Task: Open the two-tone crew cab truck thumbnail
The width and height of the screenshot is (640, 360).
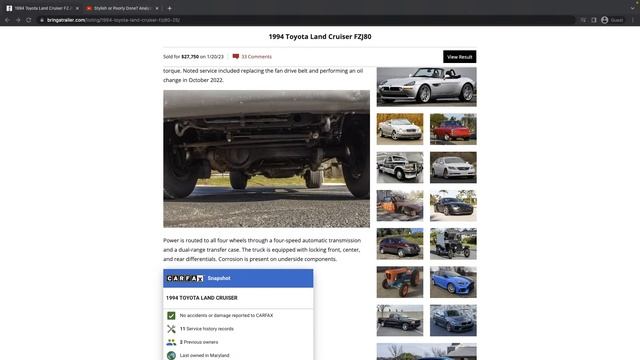Action: [x=400, y=167]
